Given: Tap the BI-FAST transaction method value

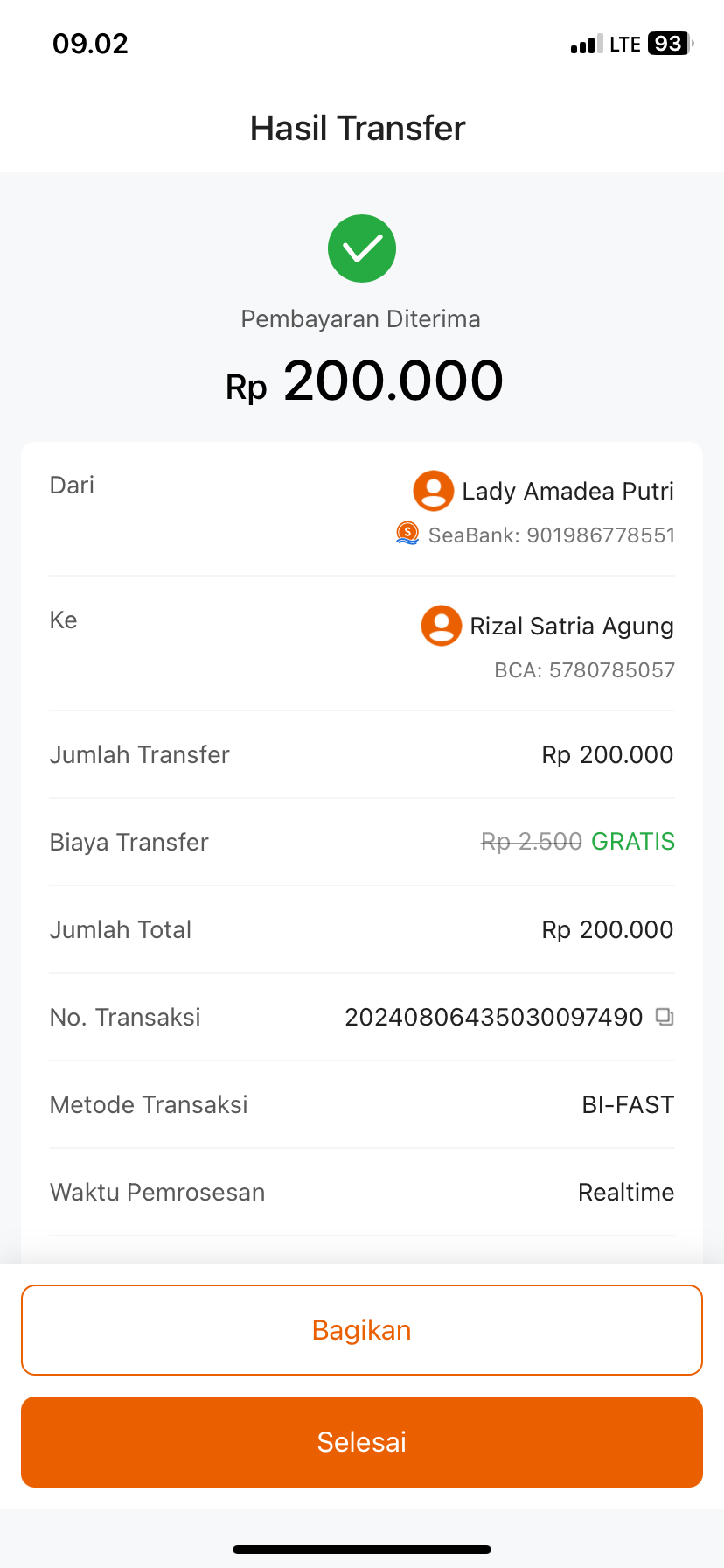Looking at the screenshot, I should 628,1104.
